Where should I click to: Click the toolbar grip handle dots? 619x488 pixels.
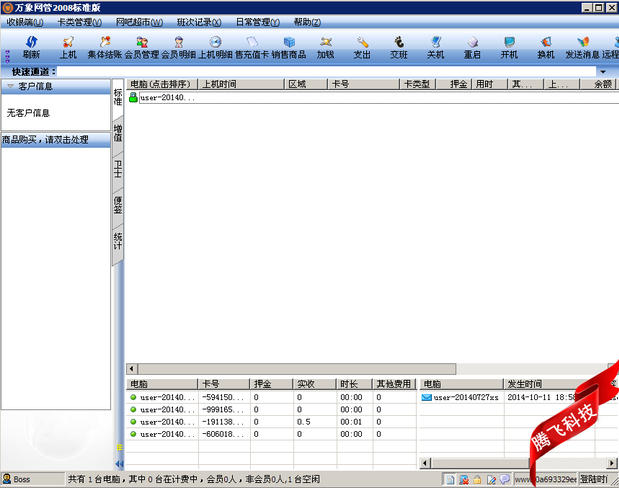coord(7,56)
